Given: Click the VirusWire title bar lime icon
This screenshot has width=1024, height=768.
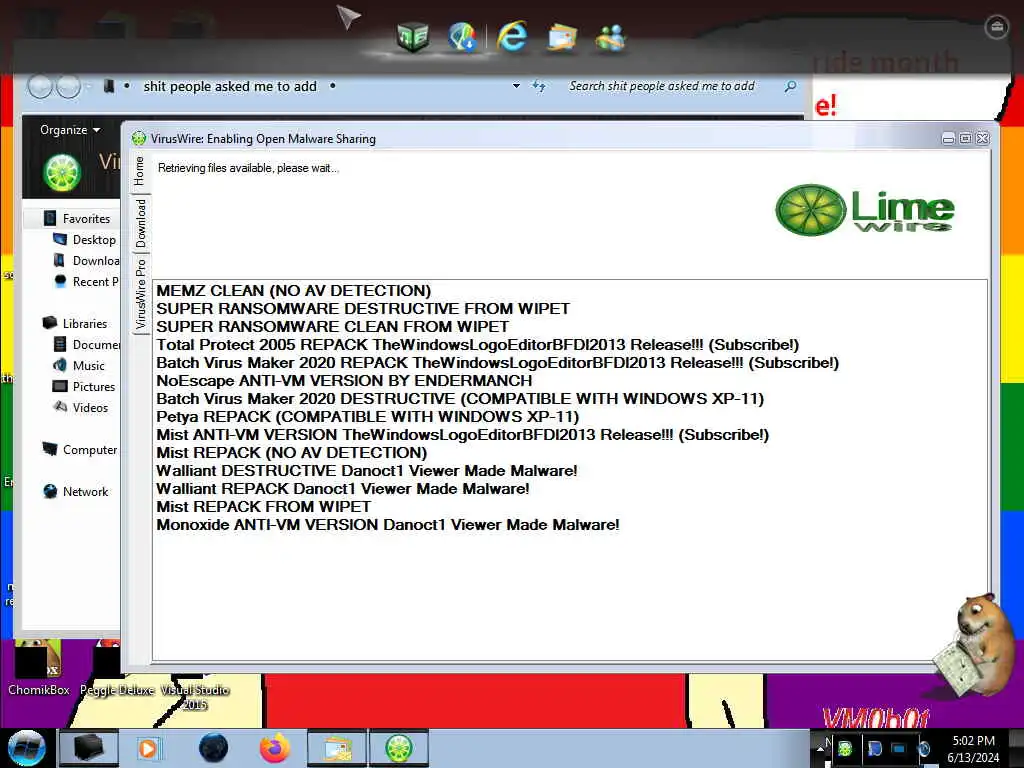Looking at the screenshot, I should 138,138.
